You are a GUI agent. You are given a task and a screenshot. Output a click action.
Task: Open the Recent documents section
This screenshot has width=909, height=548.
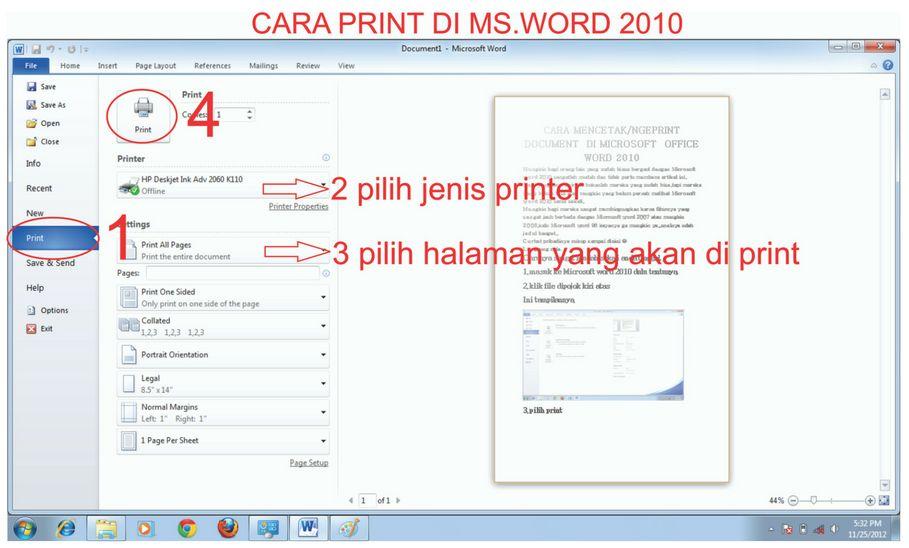click(39, 188)
